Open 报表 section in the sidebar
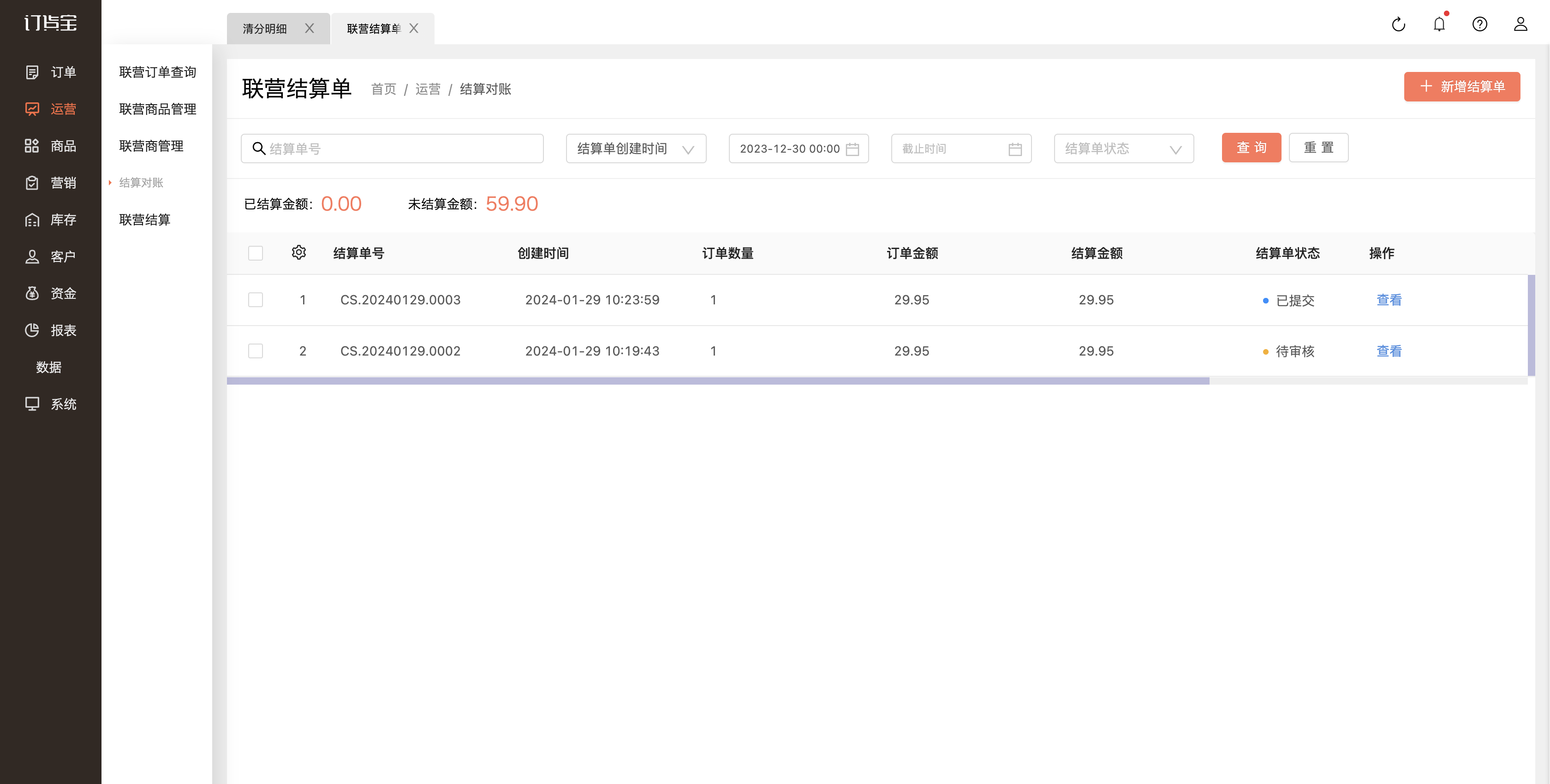The height and width of the screenshot is (784, 1550). click(51, 330)
